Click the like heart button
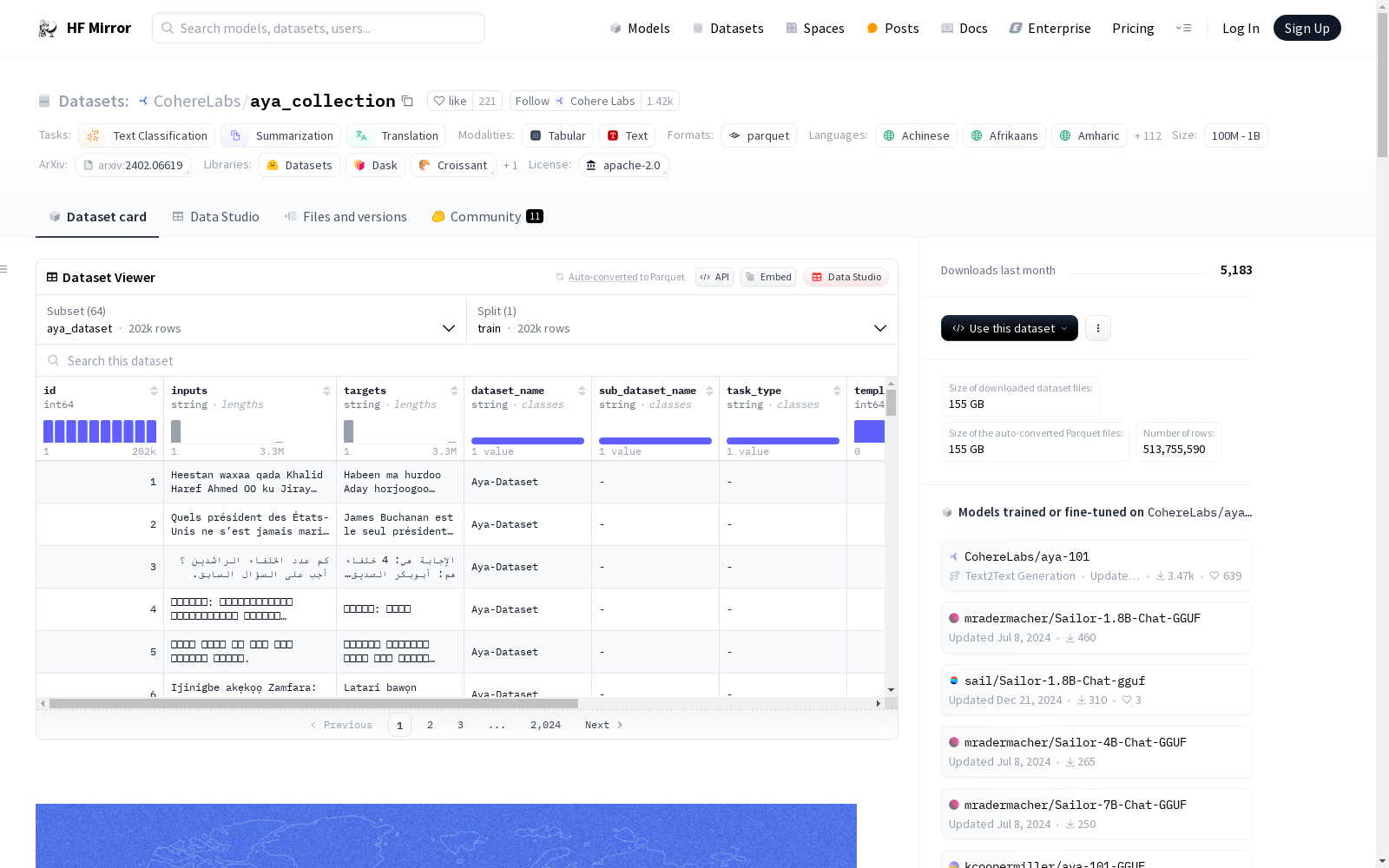The width and height of the screenshot is (1389, 868). click(450, 101)
